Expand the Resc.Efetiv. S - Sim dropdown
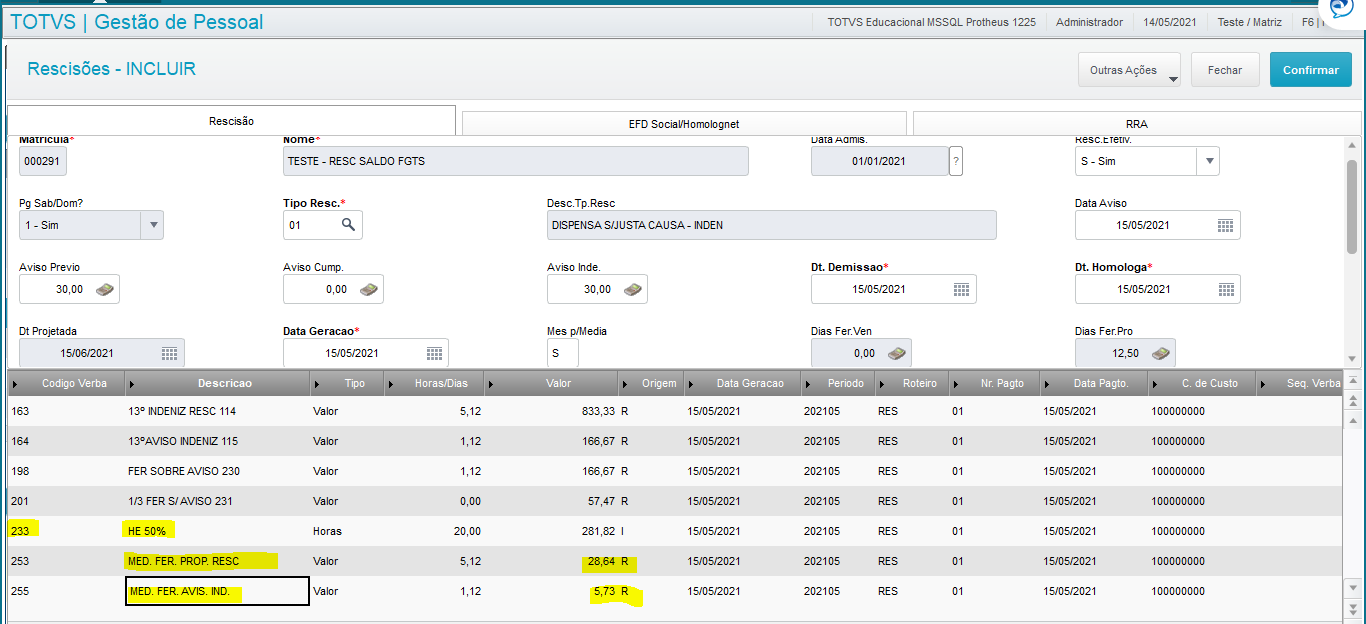 click(x=1208, y=161)
